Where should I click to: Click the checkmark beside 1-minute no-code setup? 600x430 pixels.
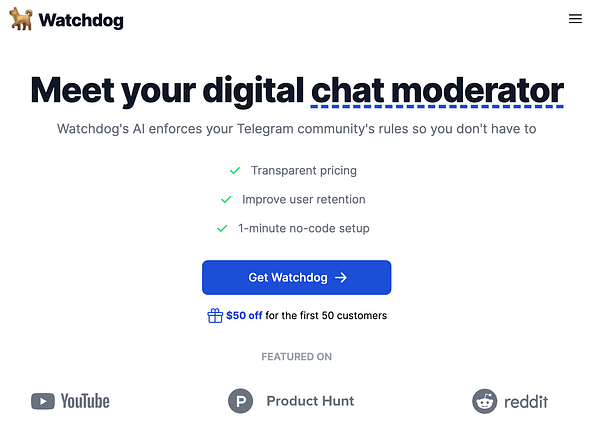click(x=222, y=228)
